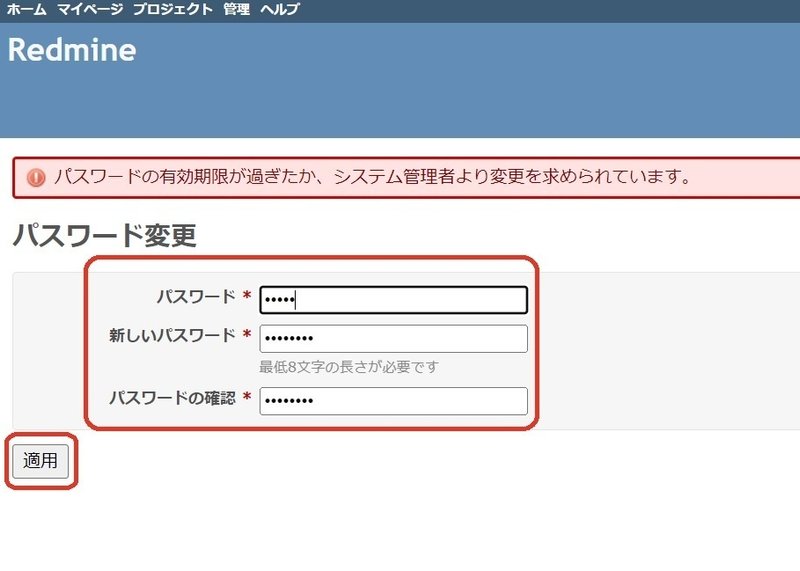The image size is (800, 571).
Task: Go to マイページ in top menu
Action: [x=90, y=9]
